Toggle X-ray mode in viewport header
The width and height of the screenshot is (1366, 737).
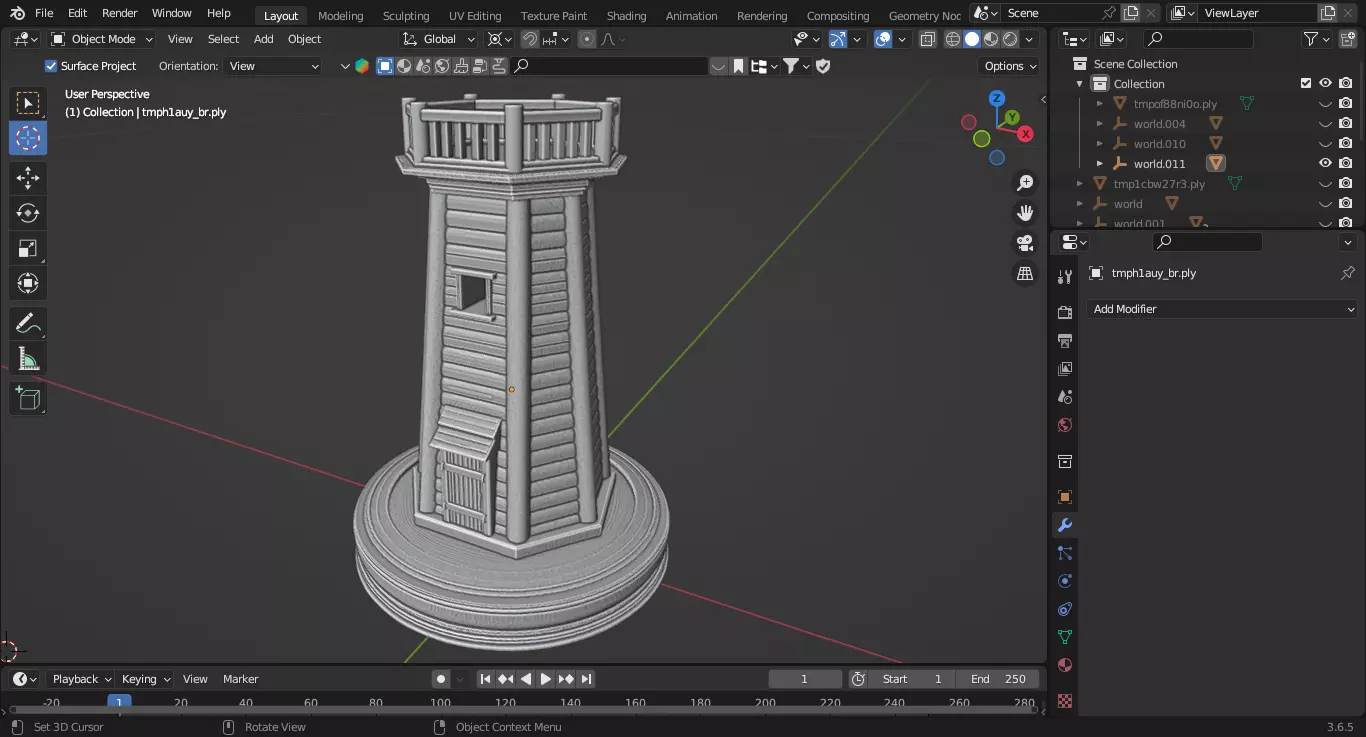(x=928, y=39)
